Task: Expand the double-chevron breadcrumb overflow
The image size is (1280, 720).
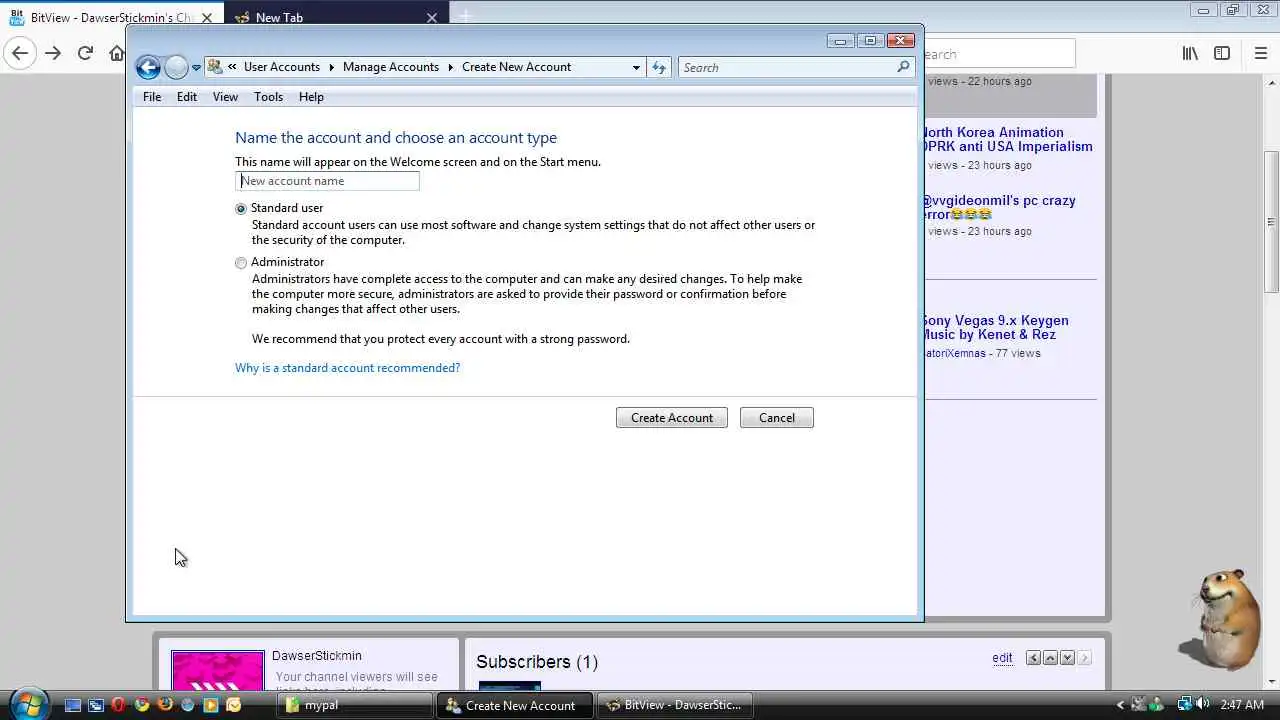Action: coord(232,67)
